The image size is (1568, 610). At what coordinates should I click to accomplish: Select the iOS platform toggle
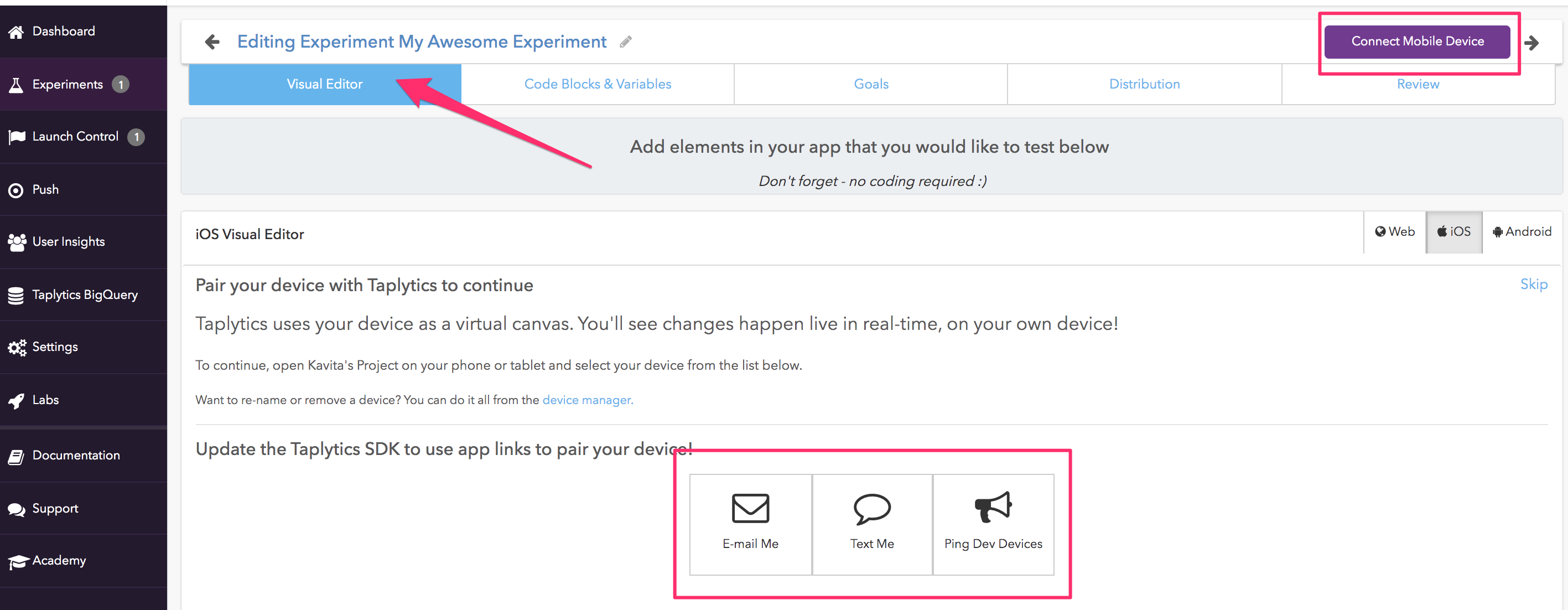[x=1453, y=232]
